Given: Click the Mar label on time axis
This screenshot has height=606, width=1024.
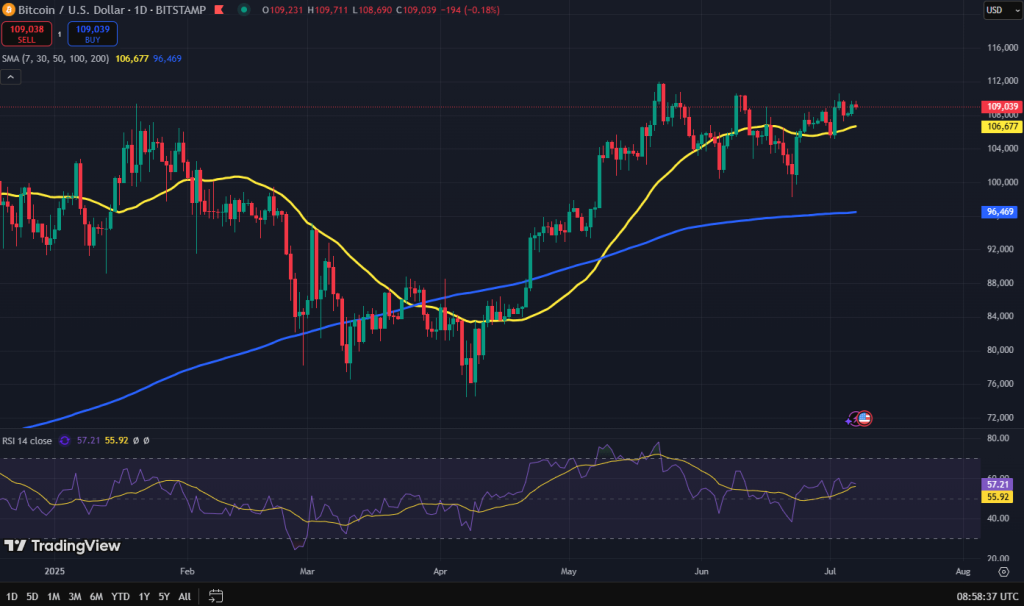Looking at the screenshot, I should (x=307, y=571).
